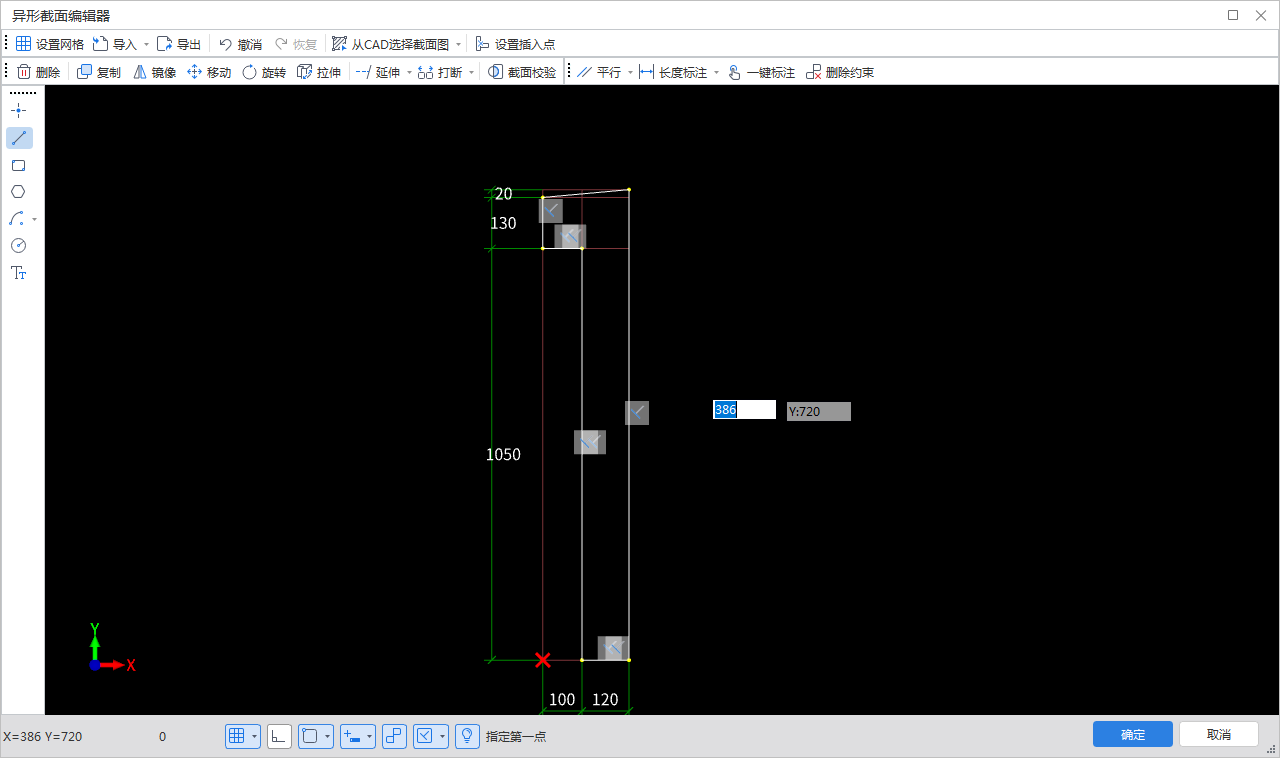Viewport: 1280px width, 758px height.
Task: Toggle the object snap button
Action: point(310,736)
